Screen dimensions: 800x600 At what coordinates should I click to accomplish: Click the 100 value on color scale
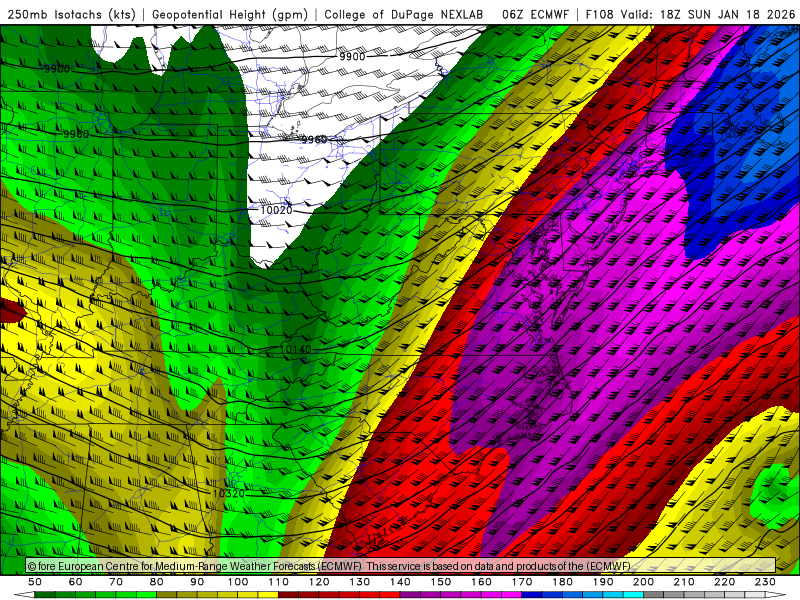[x=238, y=582]
